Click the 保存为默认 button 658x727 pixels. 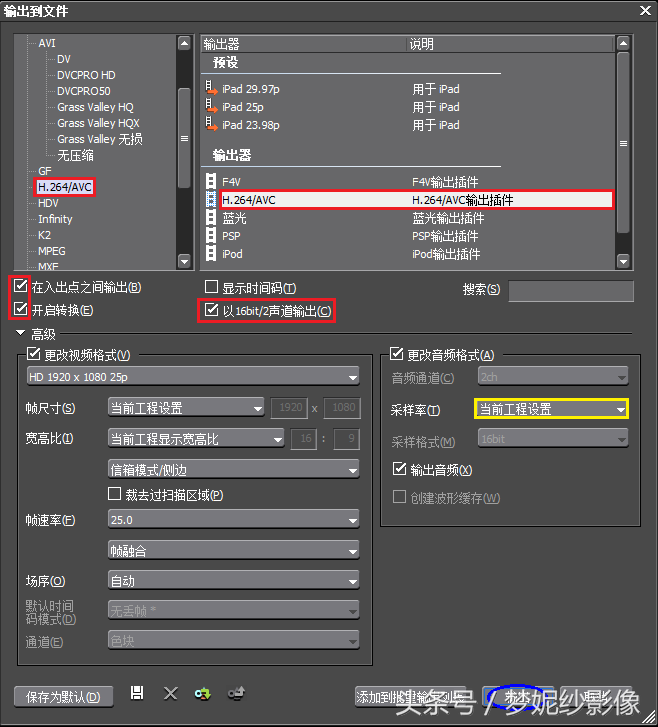(x=64, y=696)
